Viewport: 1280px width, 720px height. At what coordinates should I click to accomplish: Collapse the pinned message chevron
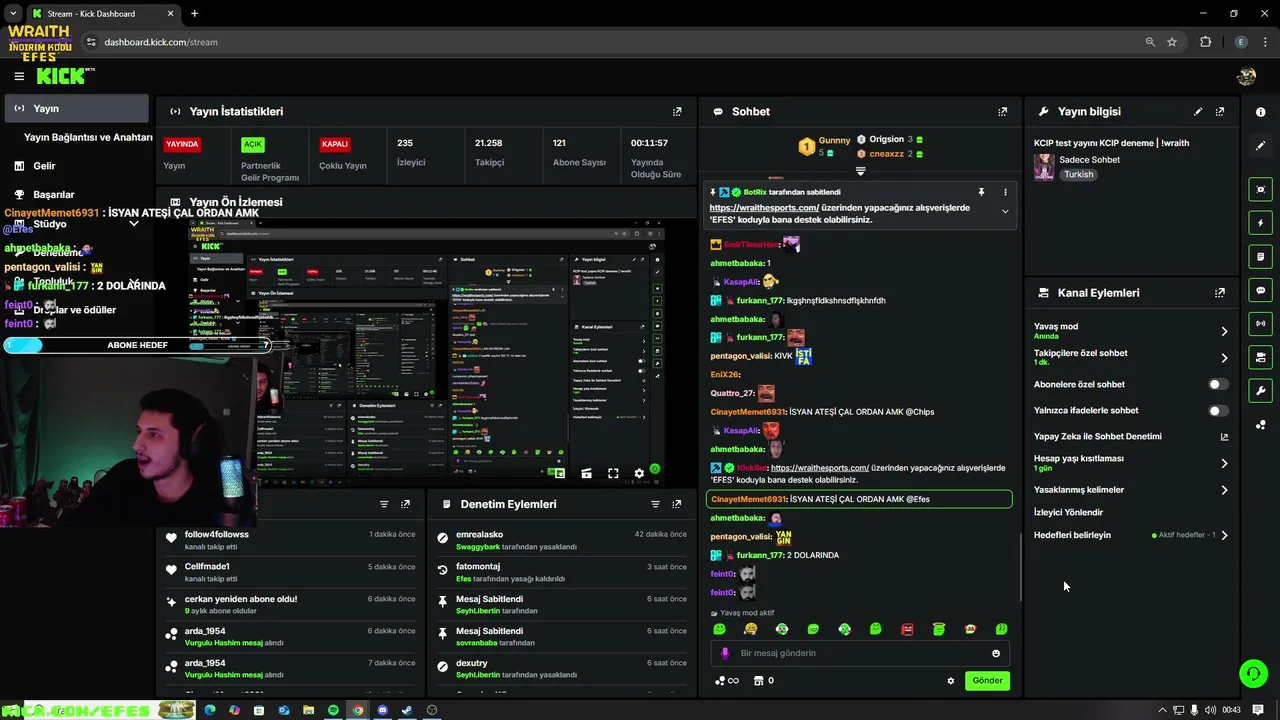point(1005,211)
